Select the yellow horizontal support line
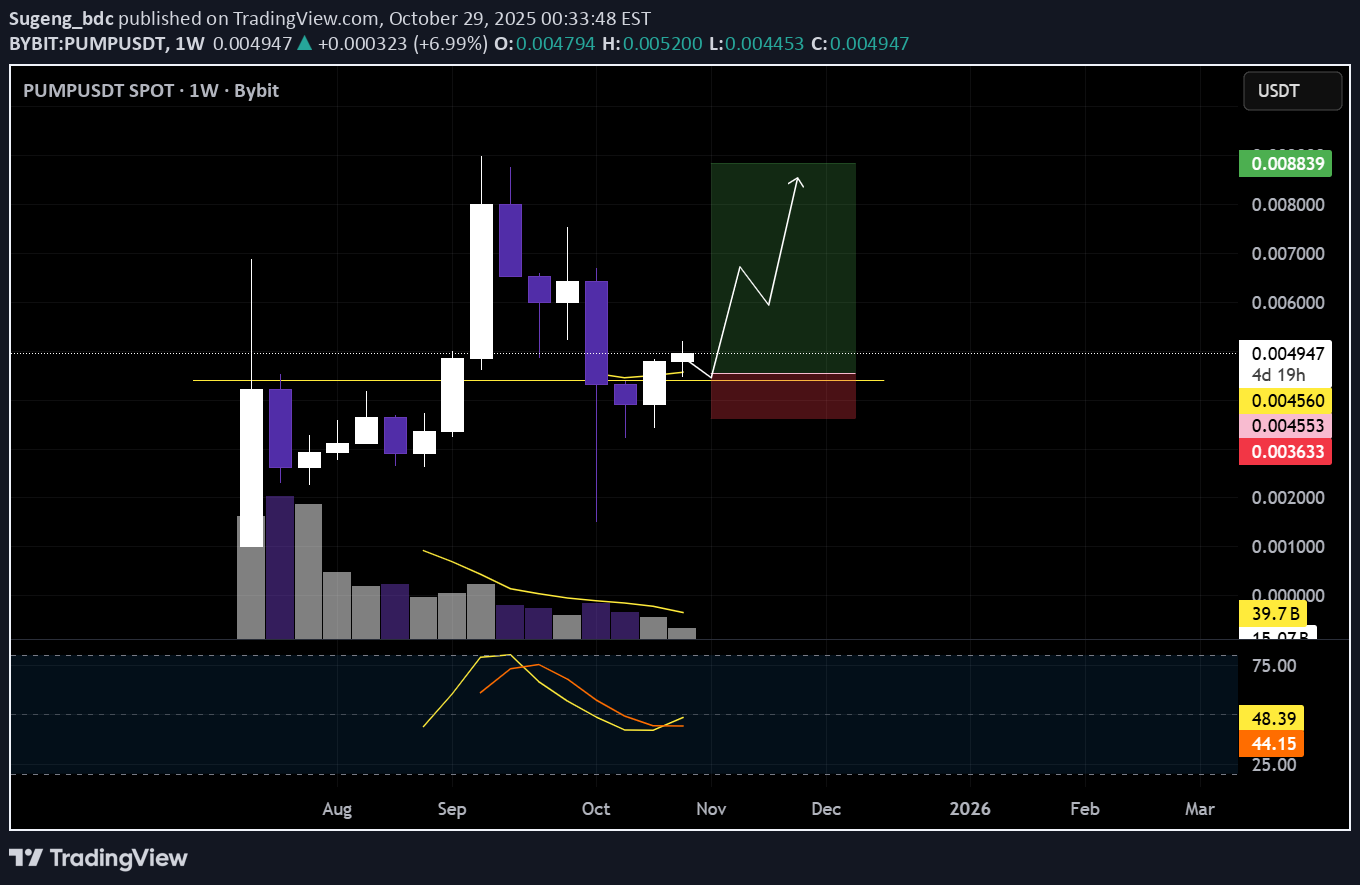1360x885 pixels. 400,381
